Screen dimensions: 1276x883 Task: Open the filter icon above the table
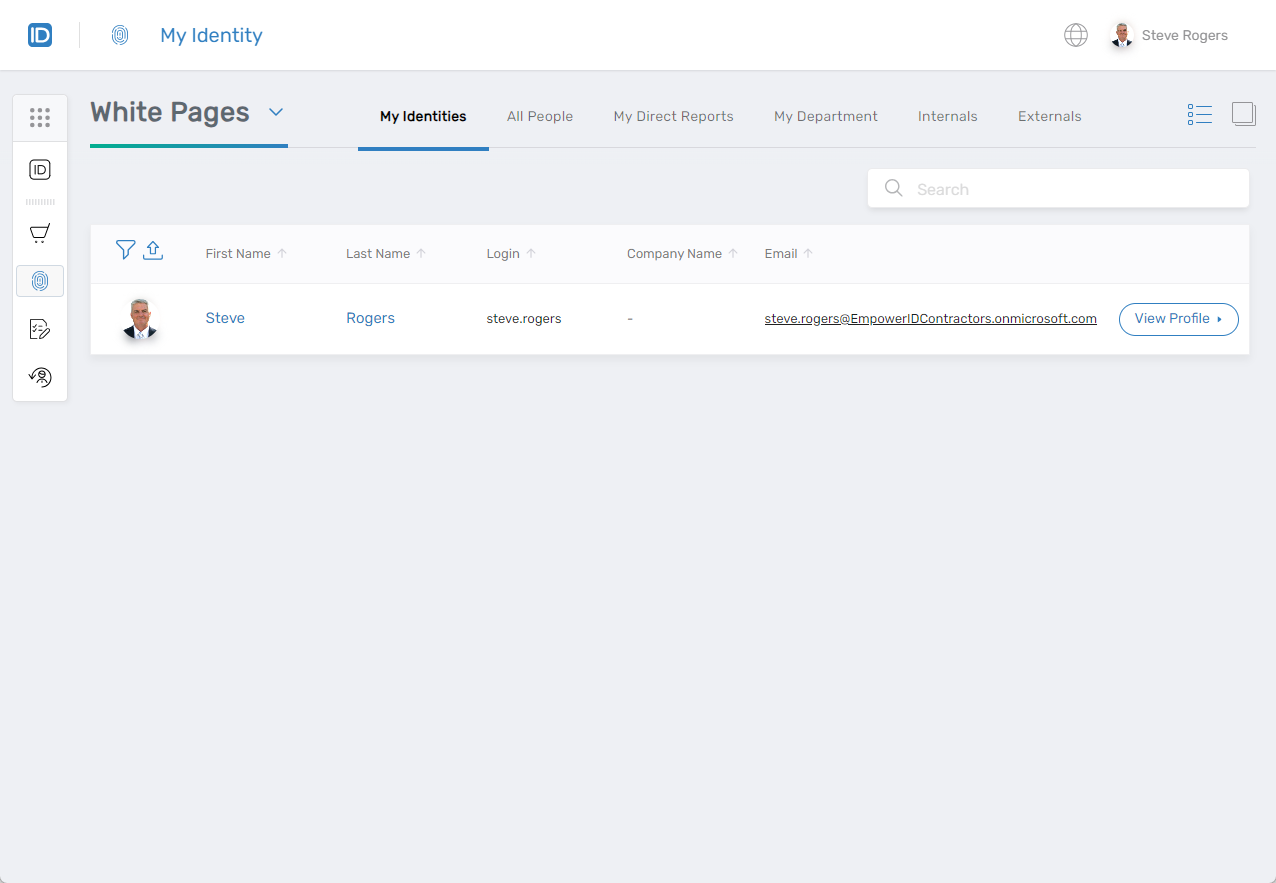point(125,249)
